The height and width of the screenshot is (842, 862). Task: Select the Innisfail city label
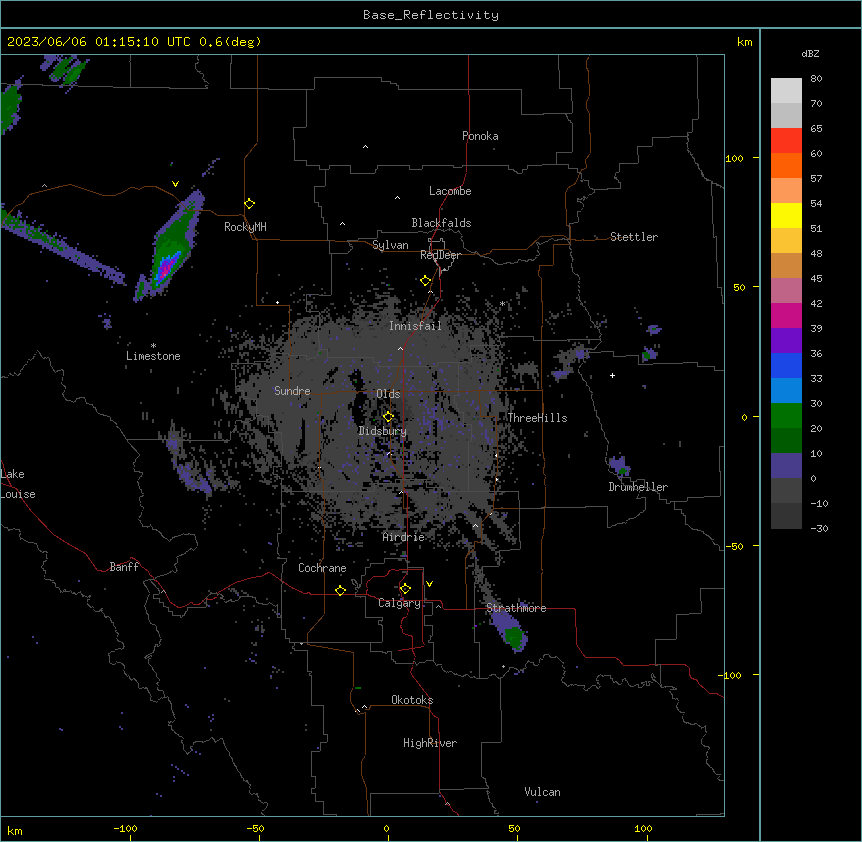click(415, 326)
